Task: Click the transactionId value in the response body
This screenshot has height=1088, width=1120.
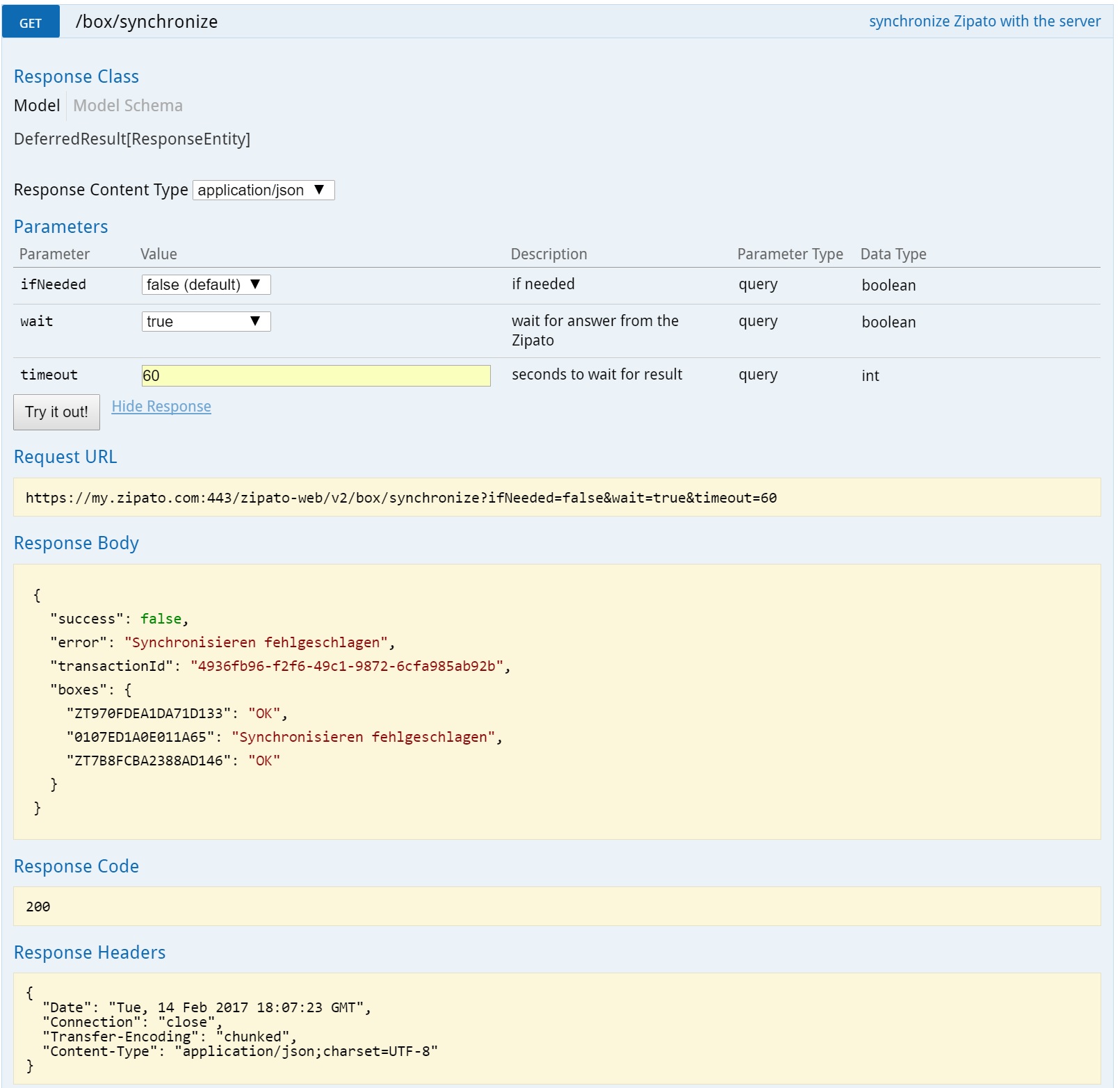Action: [x=346, y=666]
